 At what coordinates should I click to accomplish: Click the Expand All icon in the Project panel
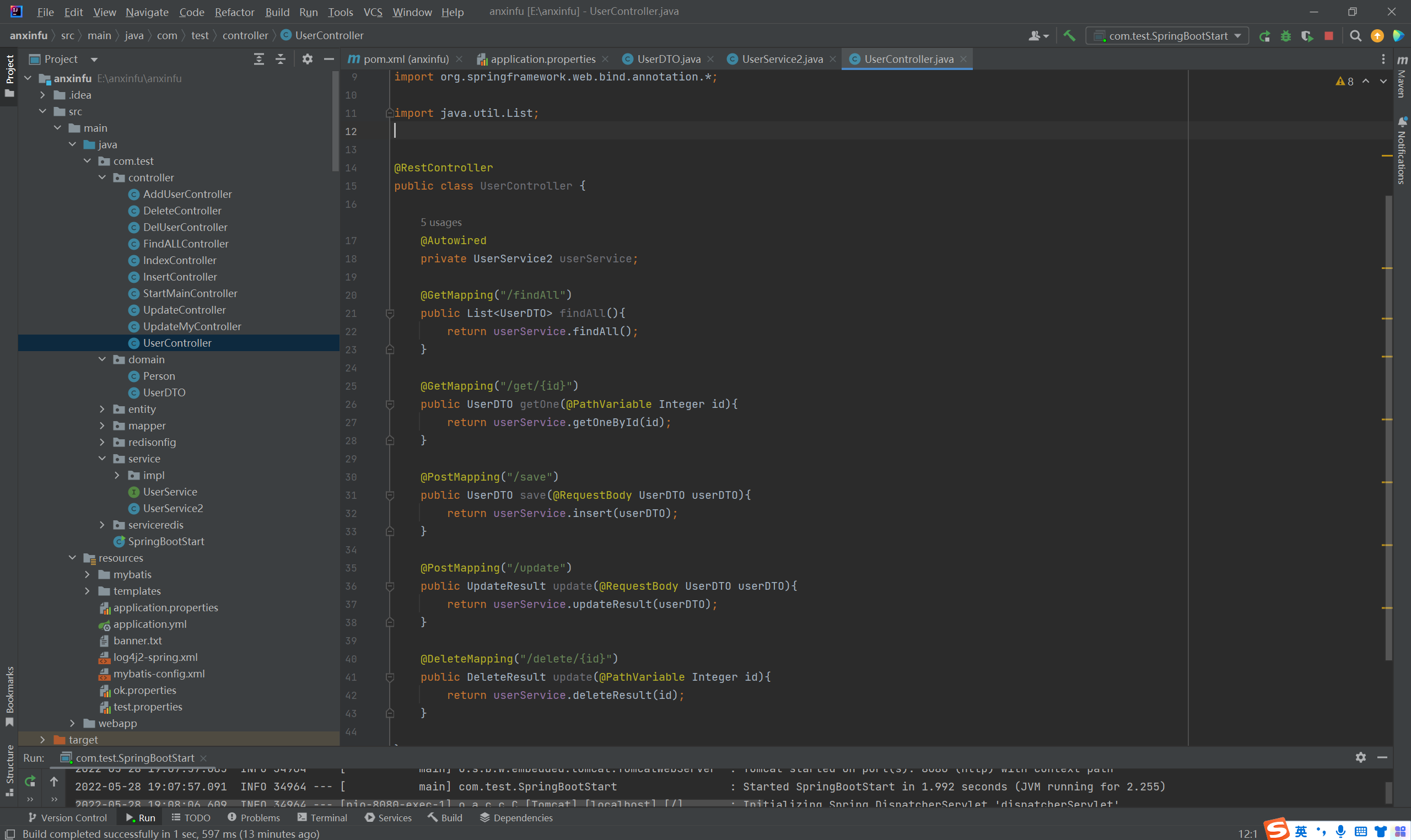click(x=258, y=59)
